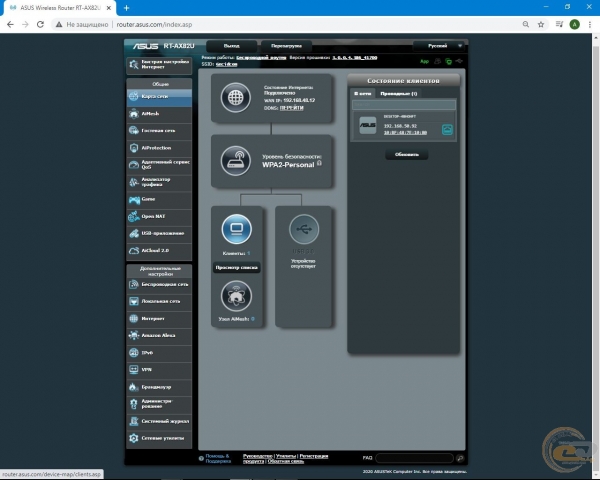600x480 pixels.
Task: Click the Руководство footer link
Action: pyautogui.click(x=258, y=456)
